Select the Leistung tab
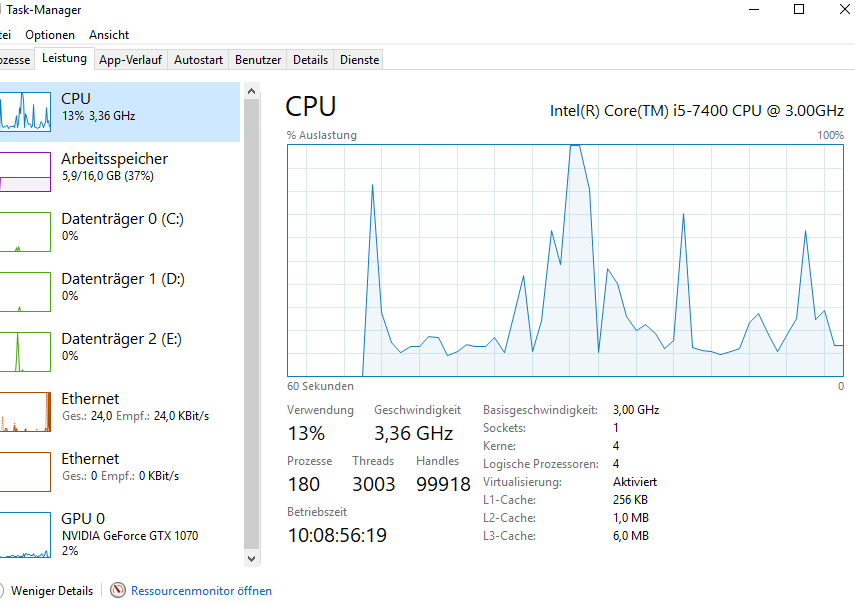This screenshot has width=855, height=604. tap(64, 58)
